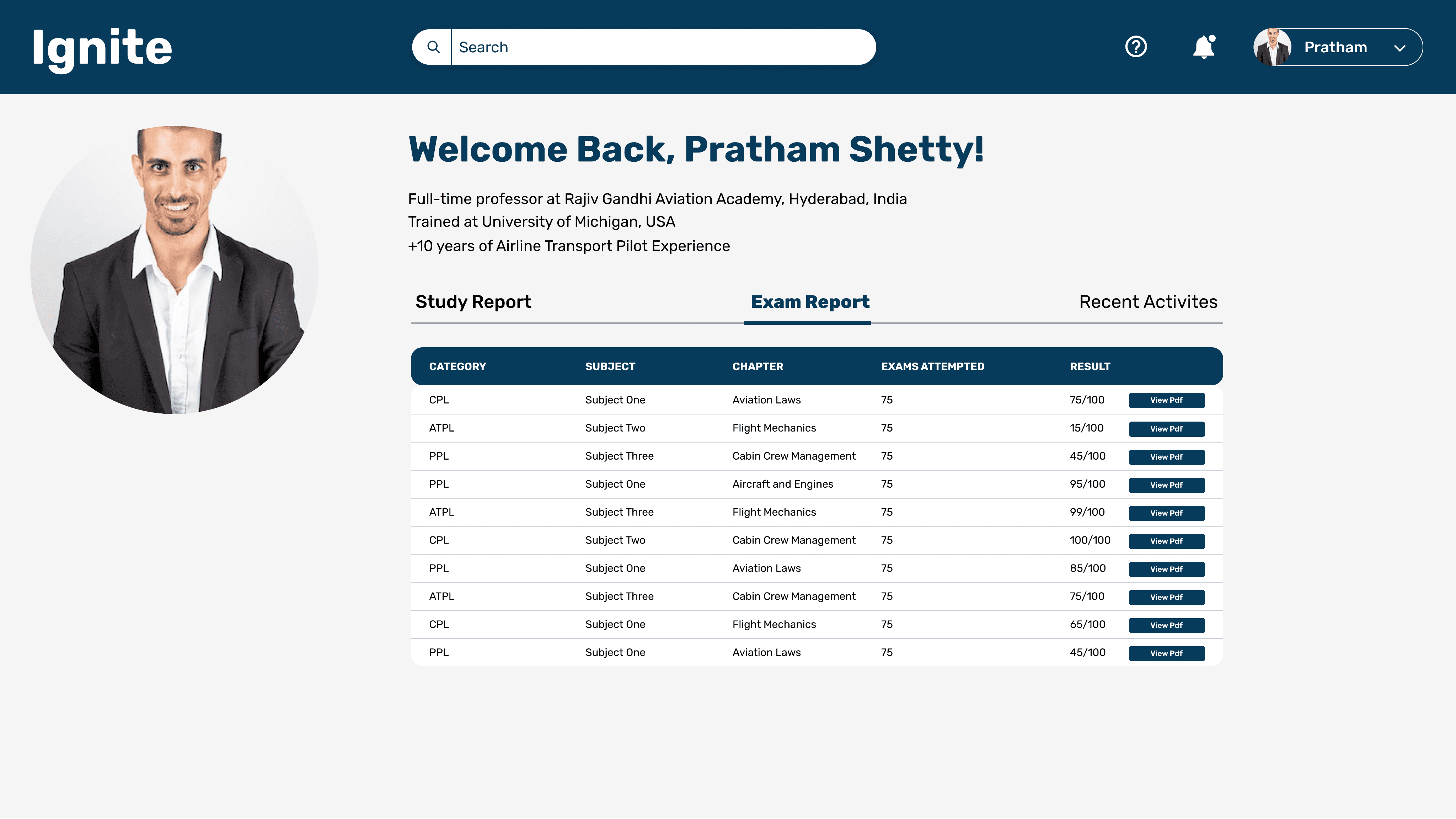Click the large circular profile photo
The width and height of the screenshot is (1456, 819).
(174, 270)
